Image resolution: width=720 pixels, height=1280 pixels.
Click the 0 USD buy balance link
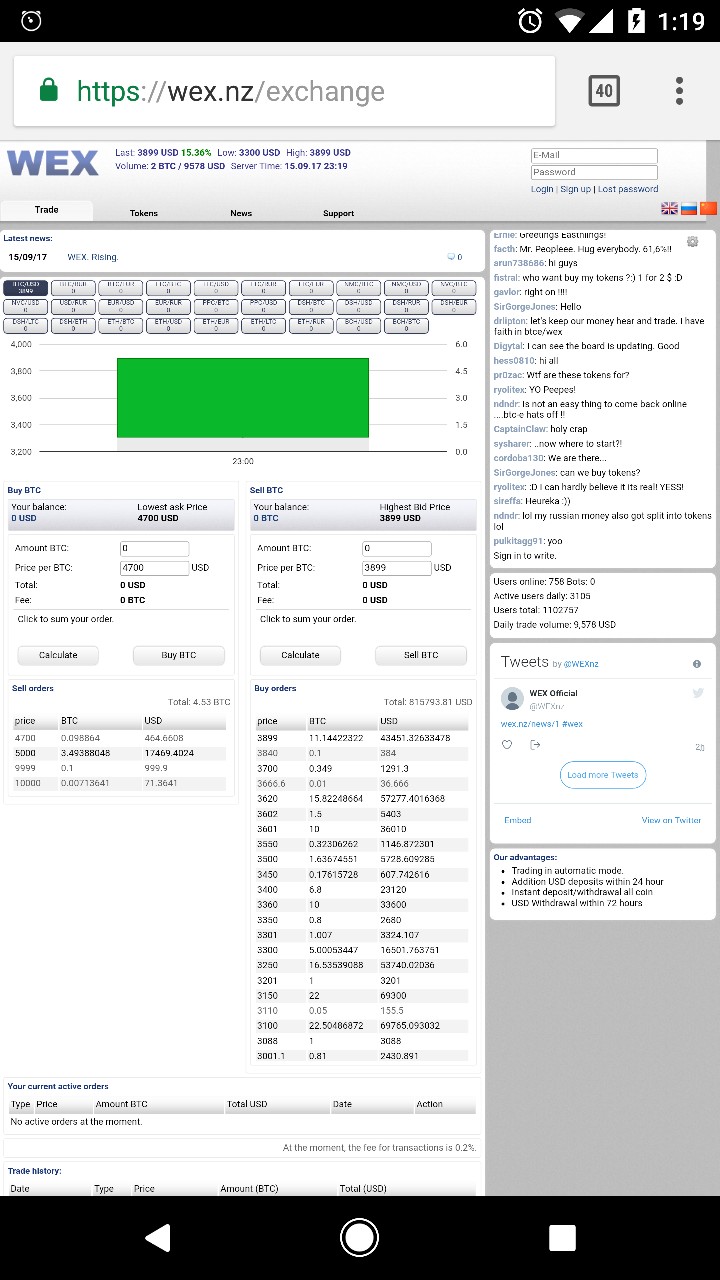point(24,518)
